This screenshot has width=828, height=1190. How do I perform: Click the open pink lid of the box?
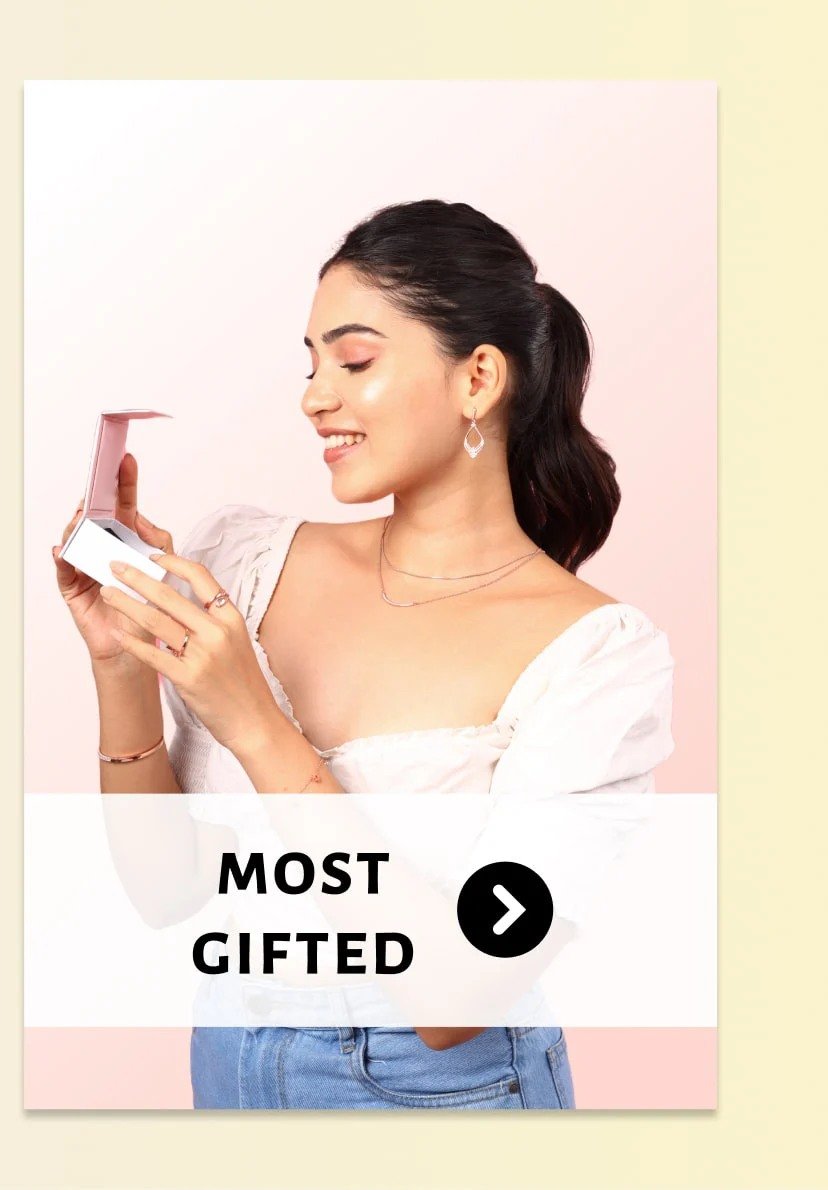click(118, 463)
